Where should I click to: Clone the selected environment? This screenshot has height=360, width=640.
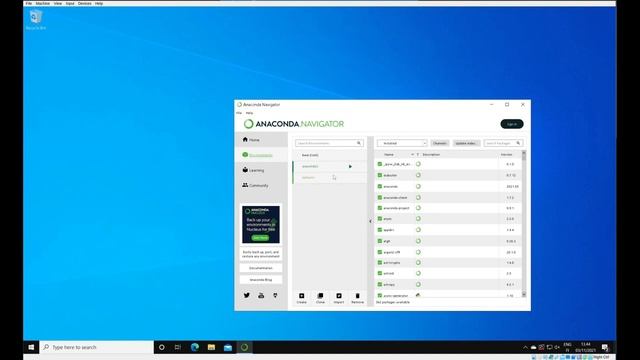[x=320, y=298]
